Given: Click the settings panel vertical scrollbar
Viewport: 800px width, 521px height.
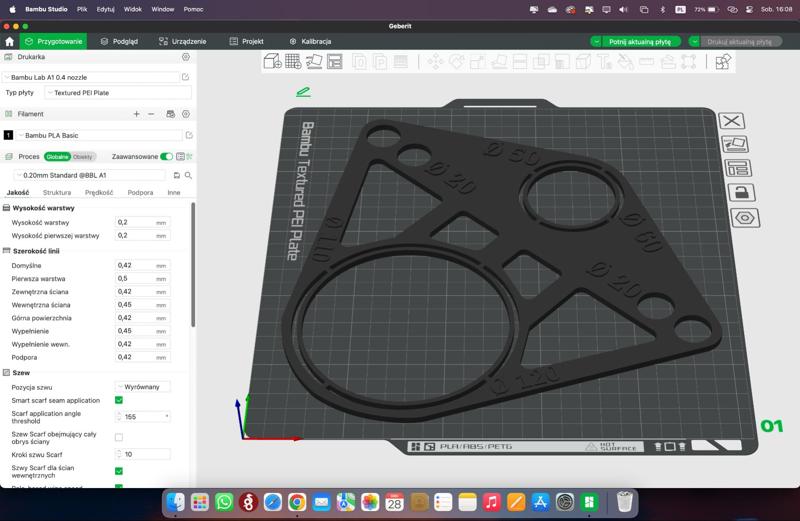Looking at the screenshot, I should point(193,264).
